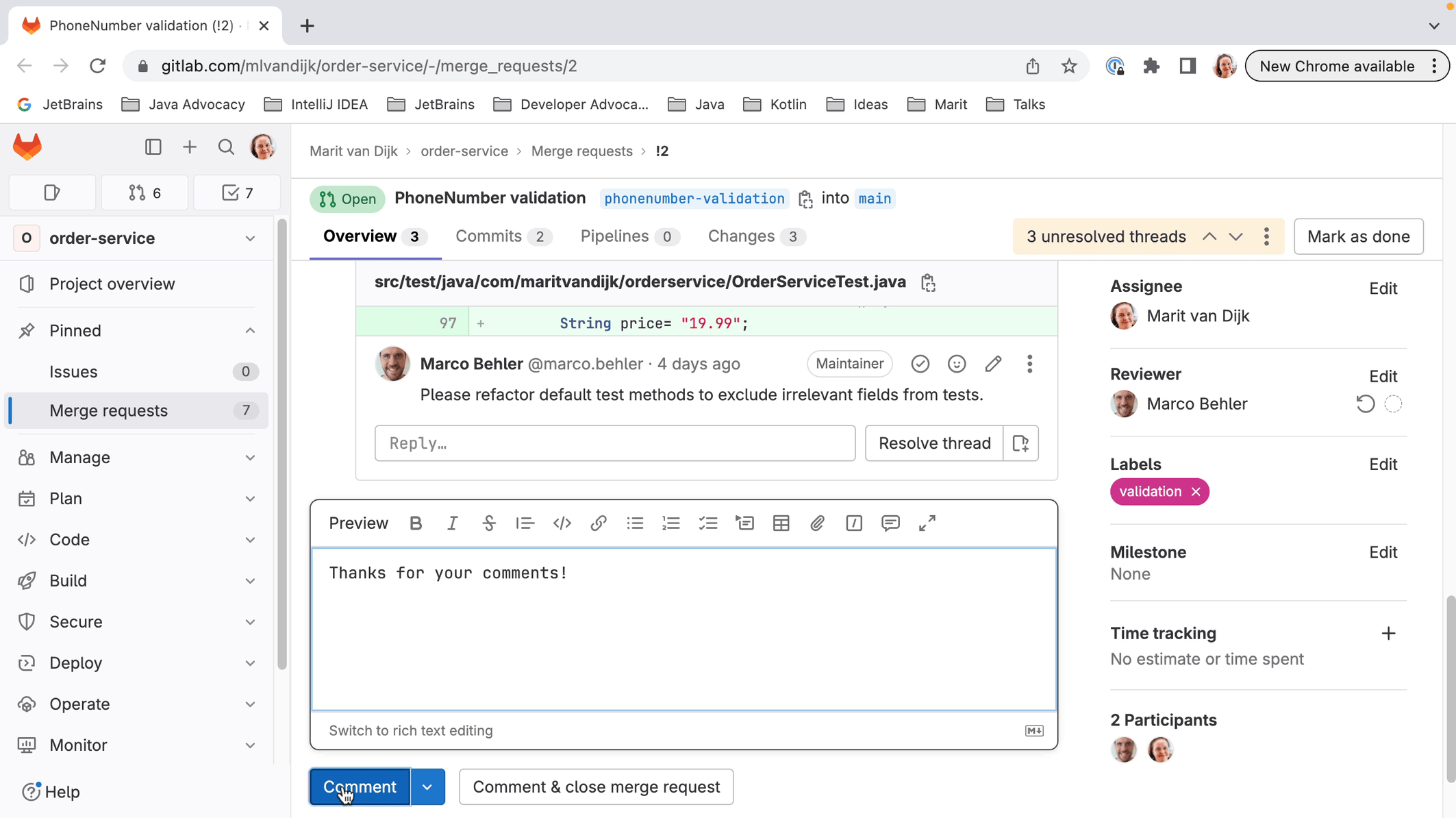Image resolution: width=1456 pixels, height=818 pixels.
Task: Insert a code block in the comment
Action: coord(562,523)
